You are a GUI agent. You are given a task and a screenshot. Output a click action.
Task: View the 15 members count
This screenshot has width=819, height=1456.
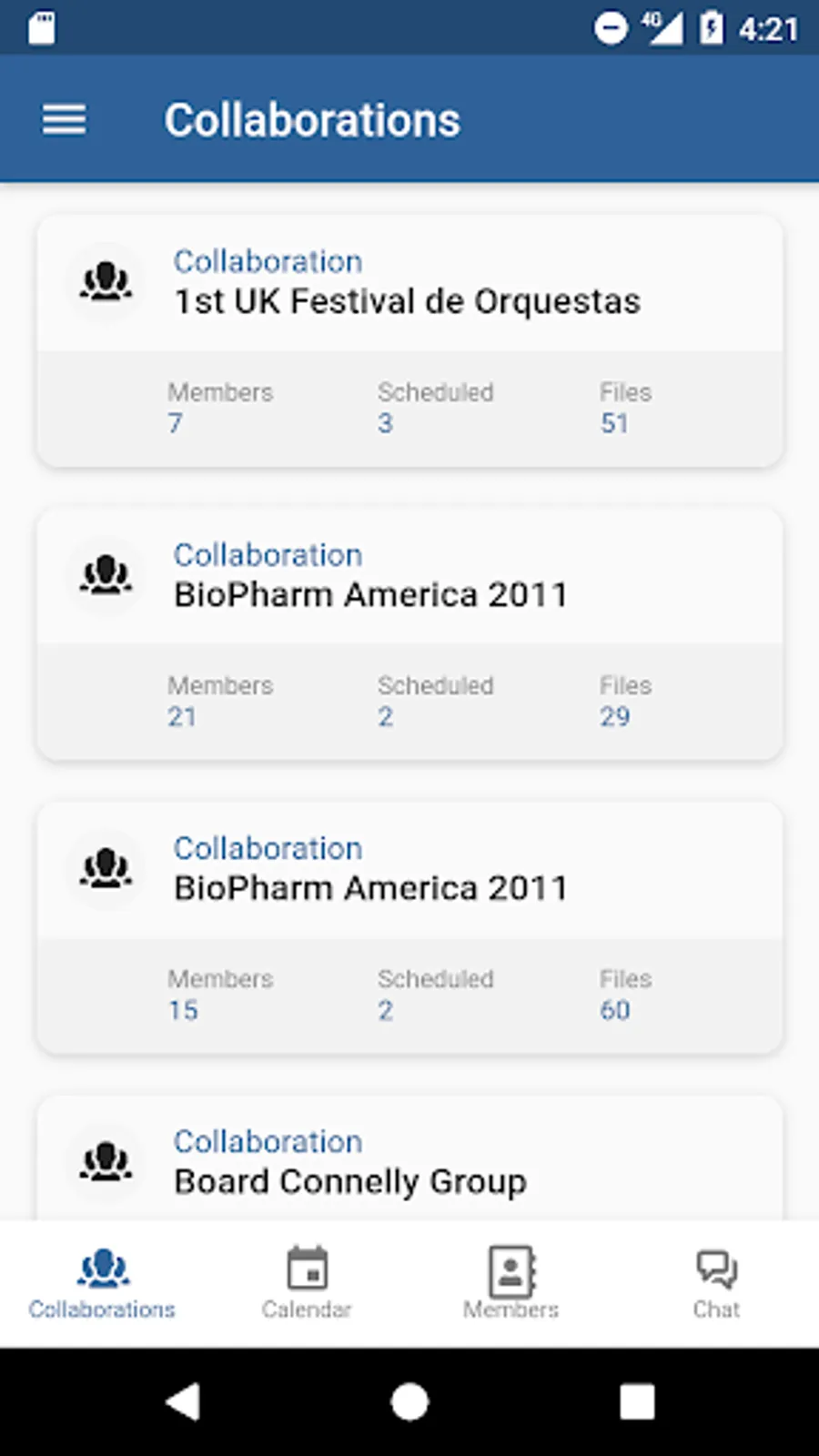[x=183, y=1010]
